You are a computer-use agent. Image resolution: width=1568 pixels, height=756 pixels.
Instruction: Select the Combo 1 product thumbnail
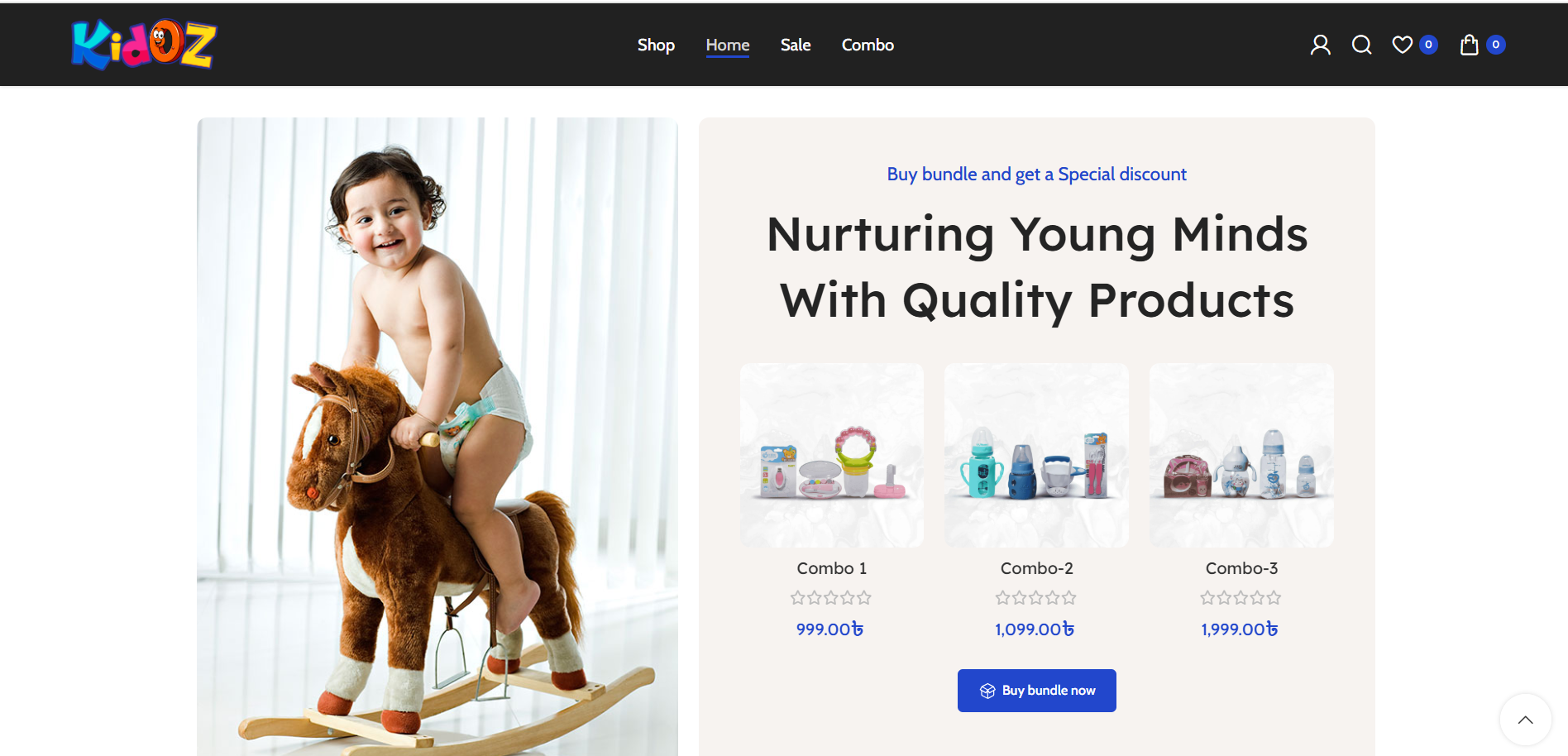[832, 455]
